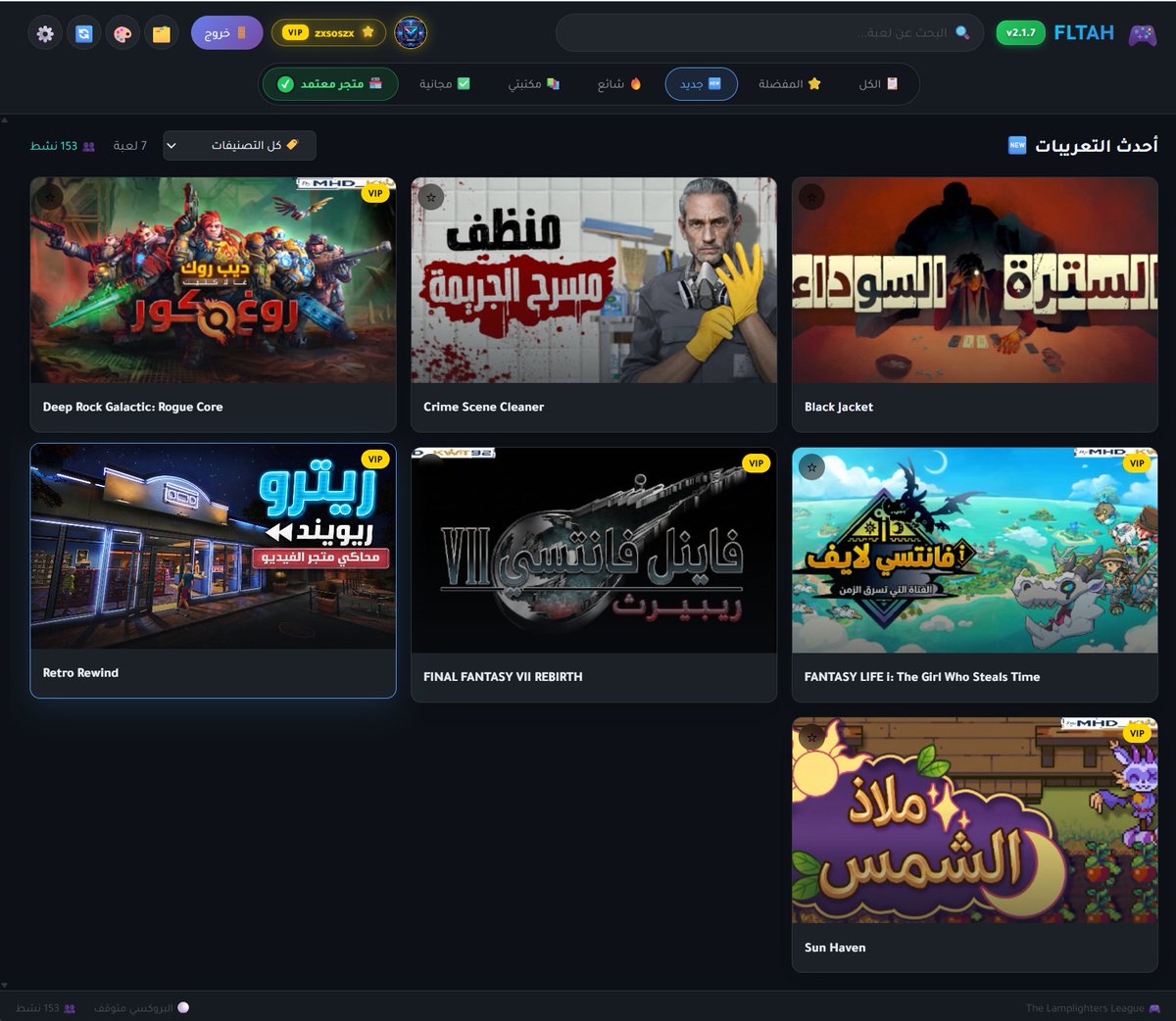Open the Black Jacket thumbnail
Image resolution: width=1176 pixels, height=1021 pixels.
pyautogui.click(x=974, y=280)
